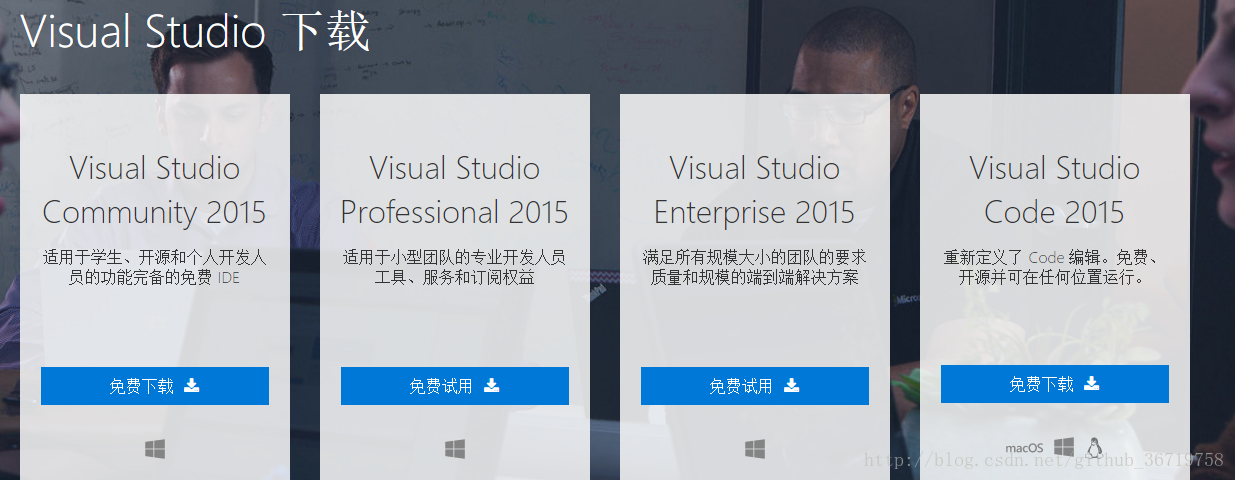The width and height of the screenshot is (1235, 480).
Task: Click download arrow icon in Community button
Action: coord(192,385)
